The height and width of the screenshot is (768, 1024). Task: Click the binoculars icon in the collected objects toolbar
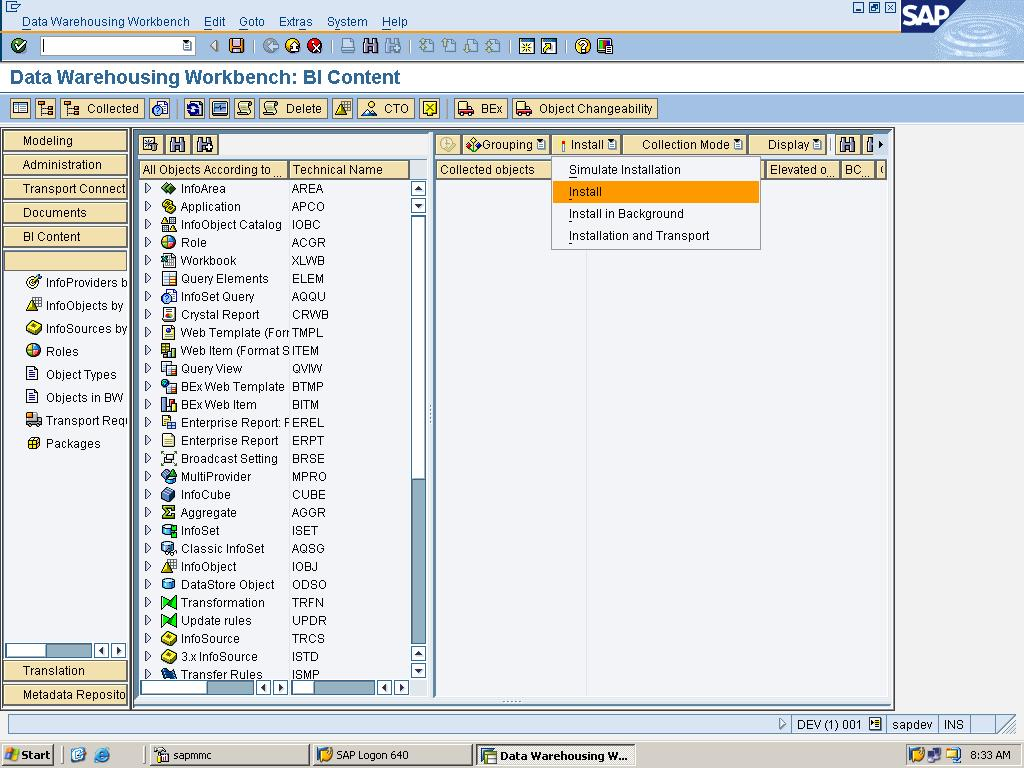click(847, 144)
